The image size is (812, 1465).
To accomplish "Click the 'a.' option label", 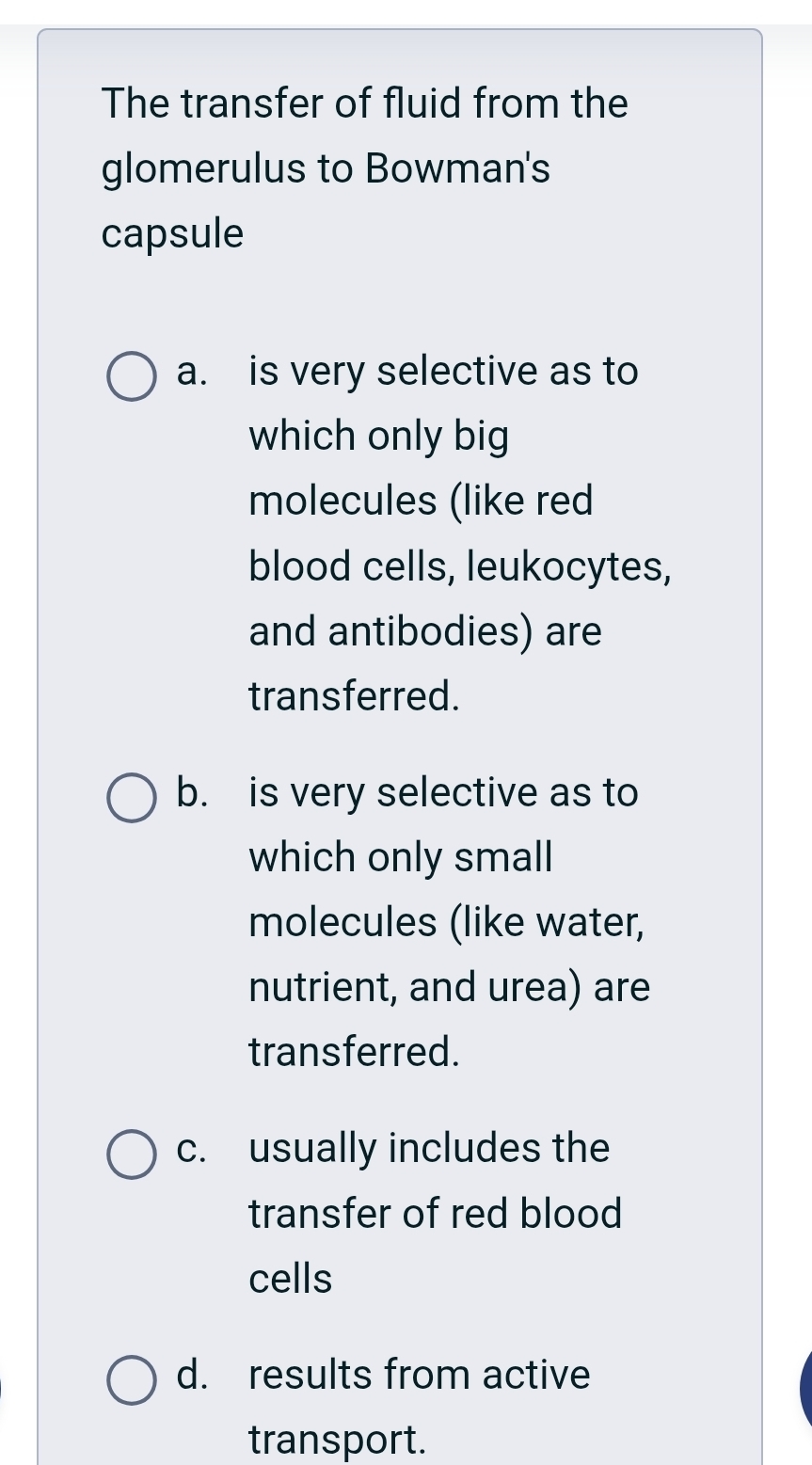I will (x=190, y=374).
